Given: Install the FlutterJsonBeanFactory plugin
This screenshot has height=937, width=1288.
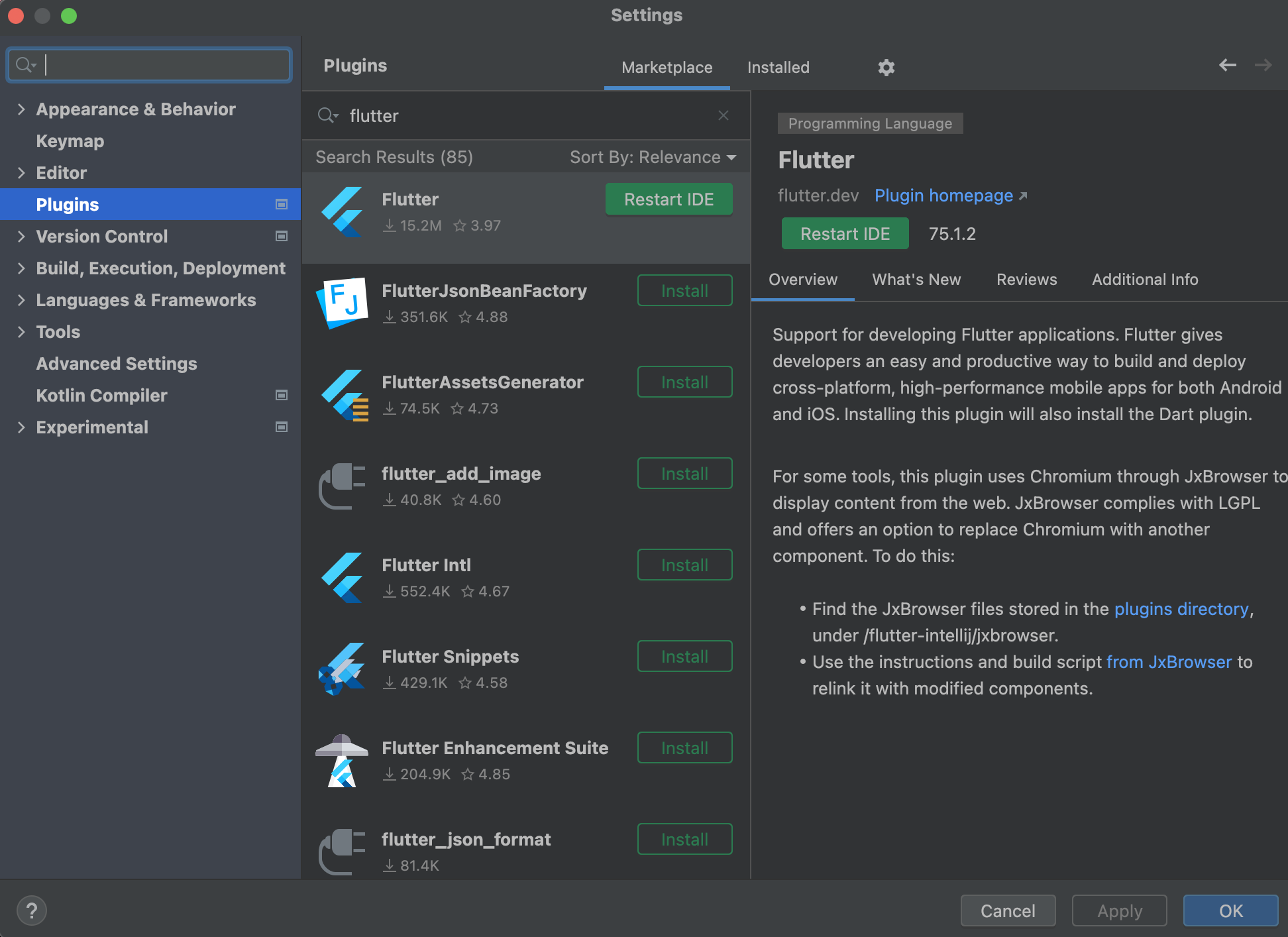Looking at the screenshot, I should (685, 291).
